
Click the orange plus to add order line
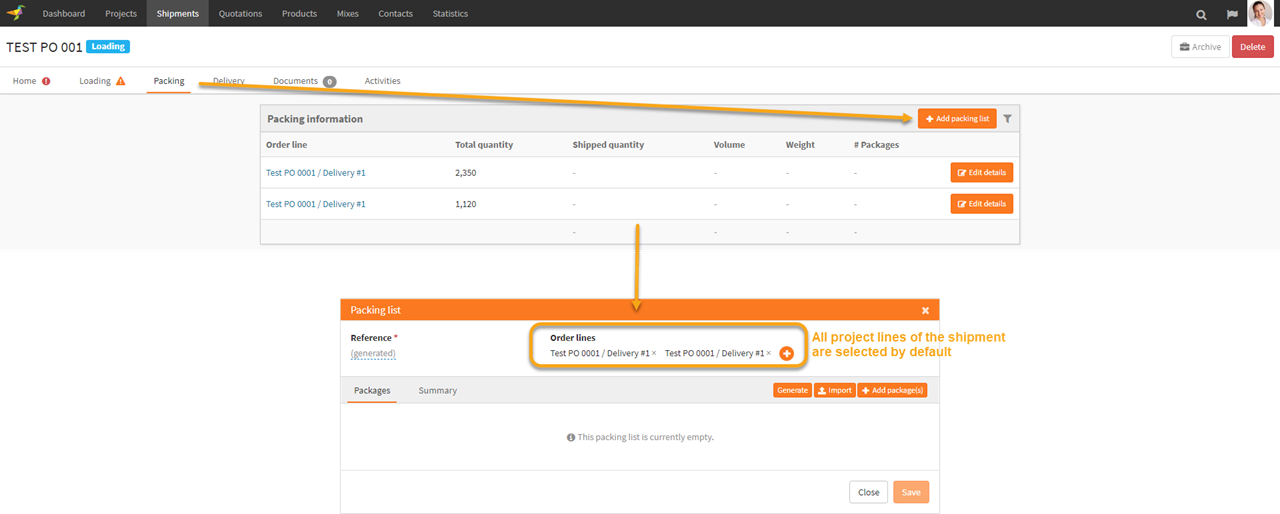786,354
